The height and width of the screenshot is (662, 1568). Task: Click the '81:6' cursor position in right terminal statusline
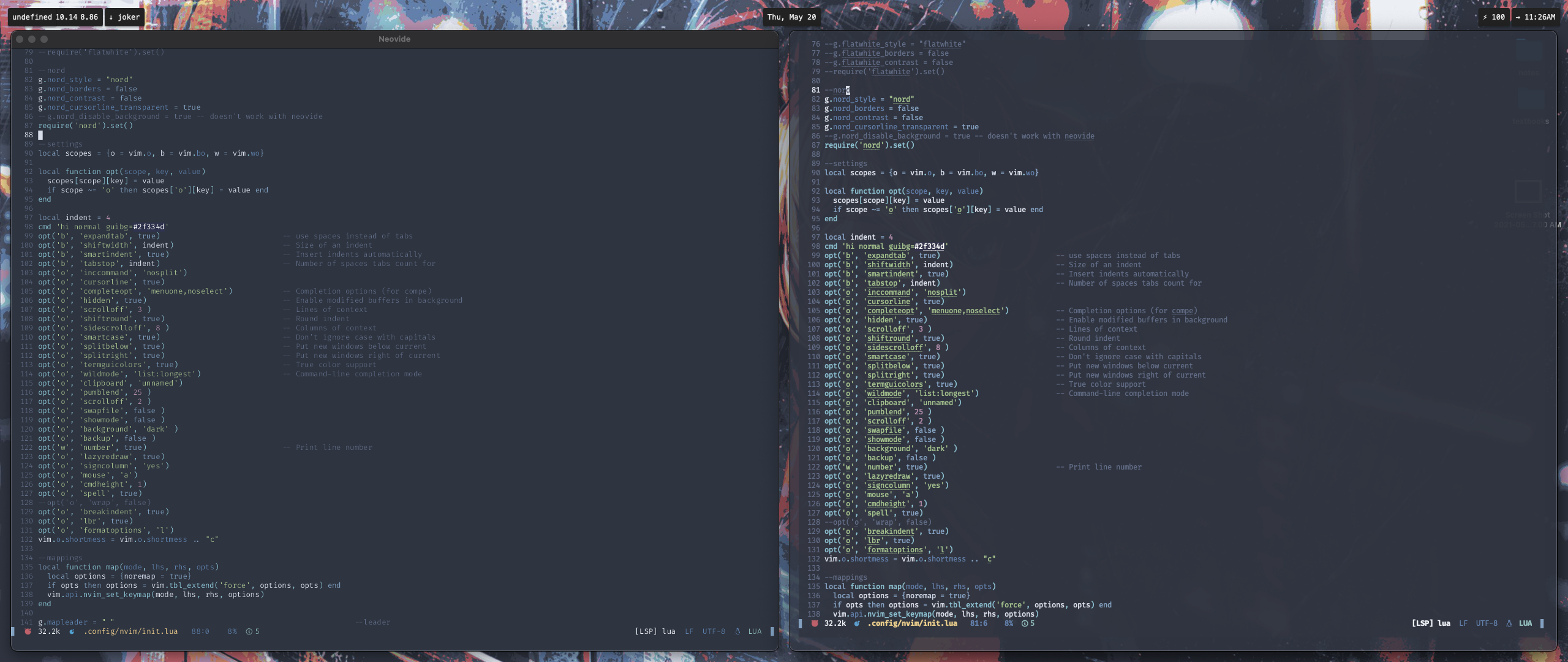pos(979,623)
